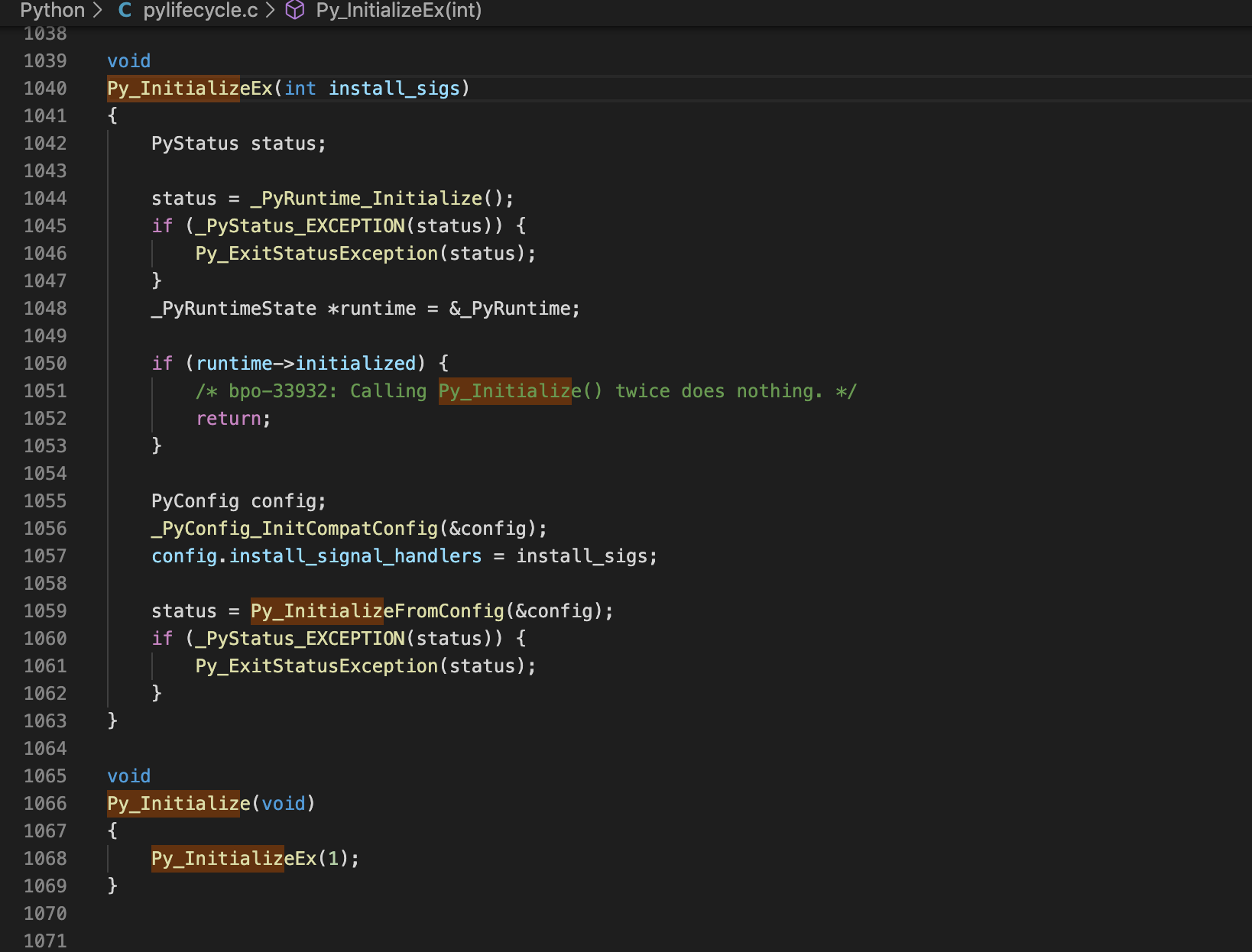Open the pylifecycle.c breadcrumb
Image resolution: width=1252 pixels, height=952 pixels.
(200, 11)
